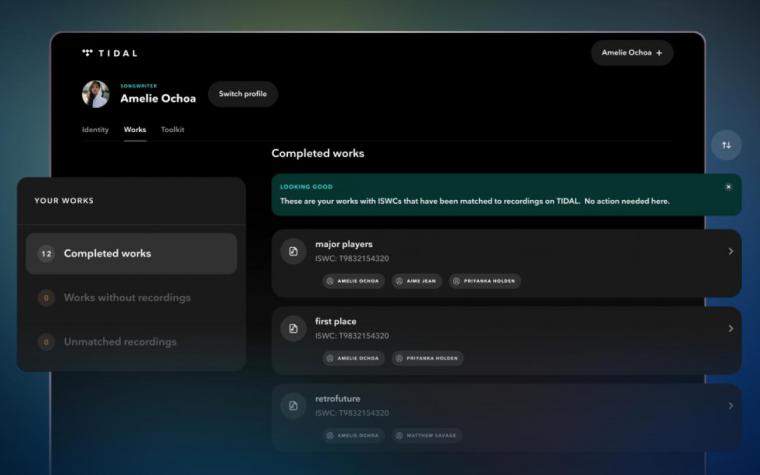Image resolution: width=760 pixels, height=475 pixels.
Task: Click the Aime Jean tag
Action: click(x=417, y=281)
